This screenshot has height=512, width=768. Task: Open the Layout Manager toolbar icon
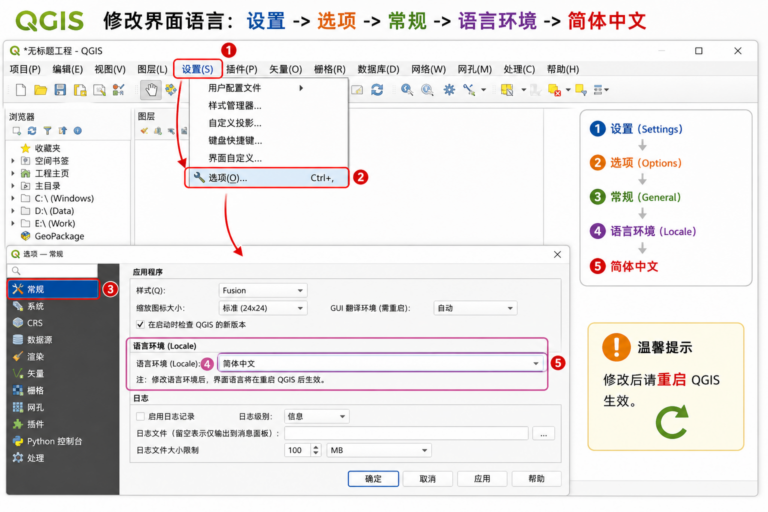[99, 90]
